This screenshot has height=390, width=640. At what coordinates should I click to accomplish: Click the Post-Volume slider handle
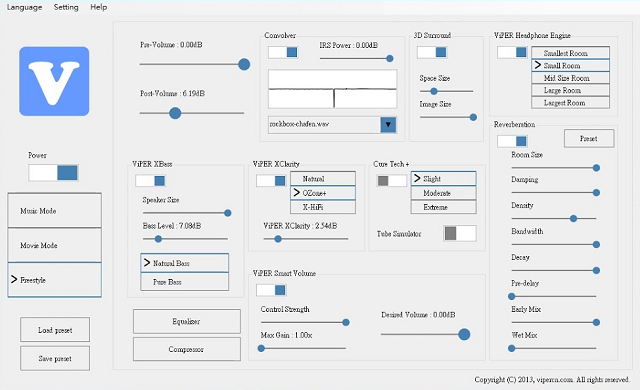tap(175, 113)
